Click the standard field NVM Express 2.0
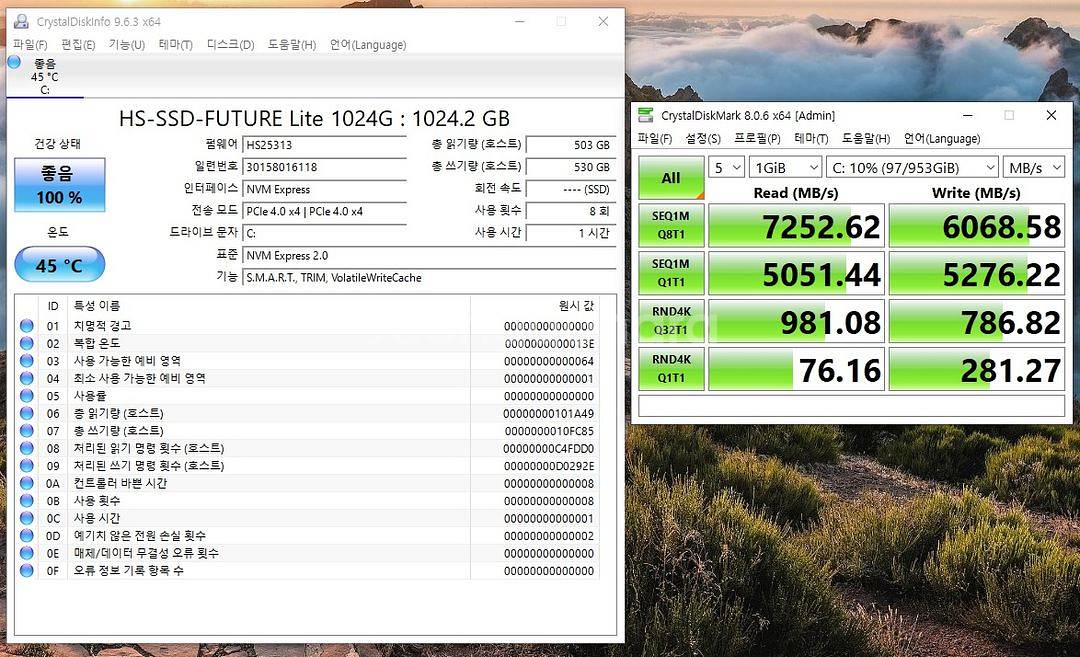This screenshot has width=1080, height=657. 429,255
